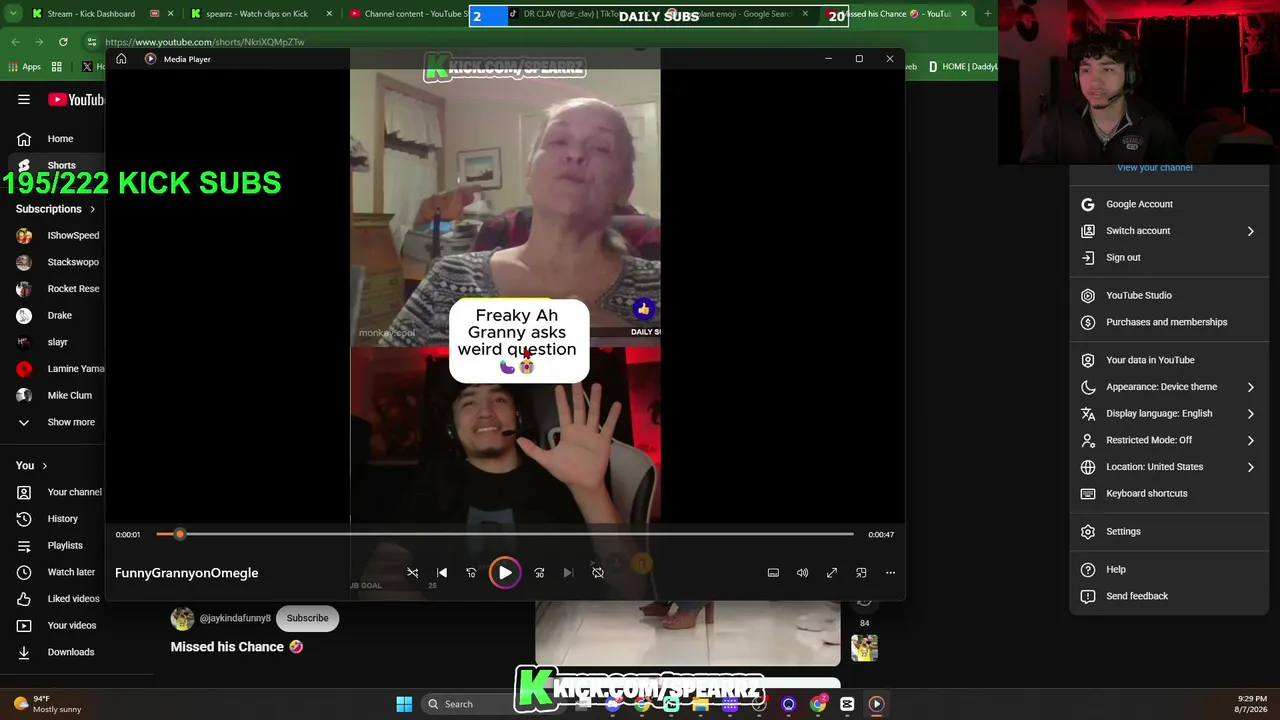This screenshot has width=1280, height=720.
Task: Expand Show more subscriptions
Action: (x=60, y=422)
